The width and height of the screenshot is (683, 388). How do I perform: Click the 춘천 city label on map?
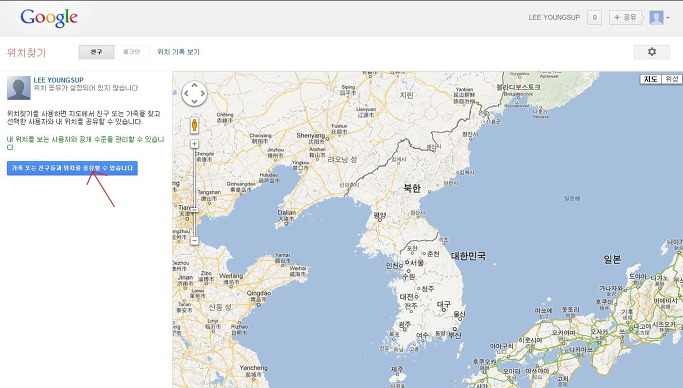433,254
